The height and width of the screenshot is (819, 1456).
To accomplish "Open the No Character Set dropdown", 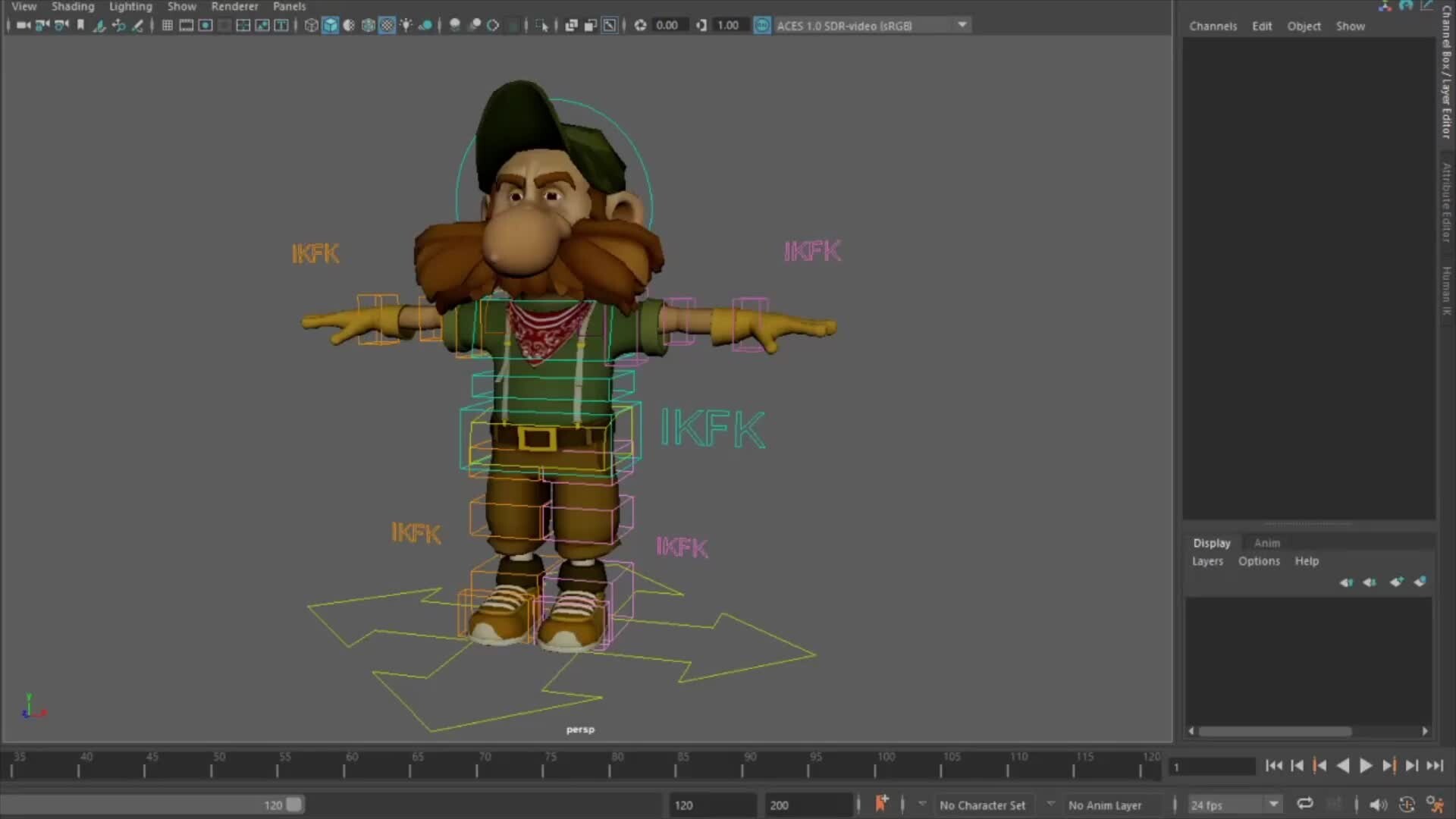I will [984, 805].
